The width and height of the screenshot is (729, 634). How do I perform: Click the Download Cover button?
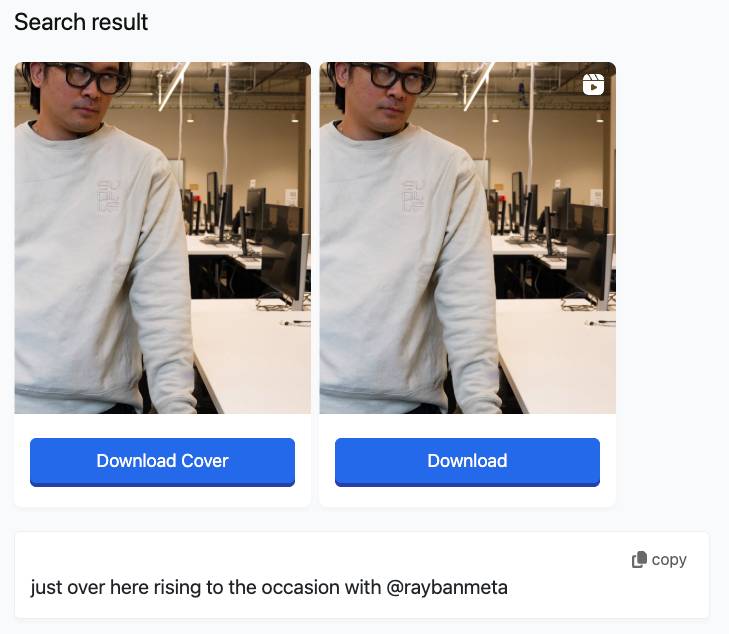[x=162, y=461]
